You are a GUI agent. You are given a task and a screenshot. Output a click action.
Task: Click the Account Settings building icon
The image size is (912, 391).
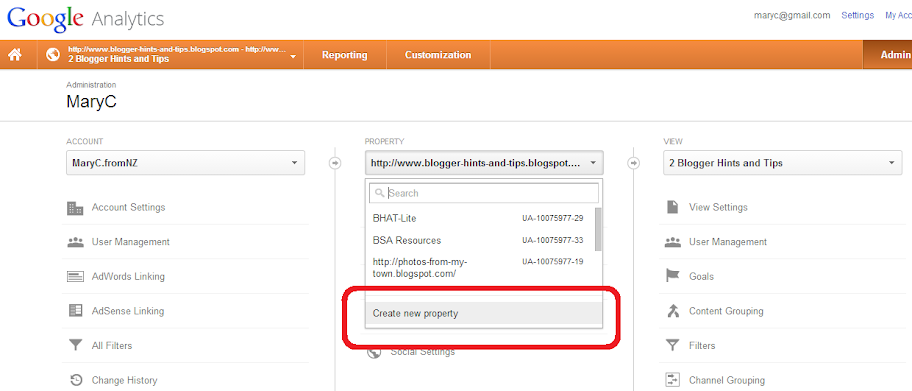pos(75,208)
